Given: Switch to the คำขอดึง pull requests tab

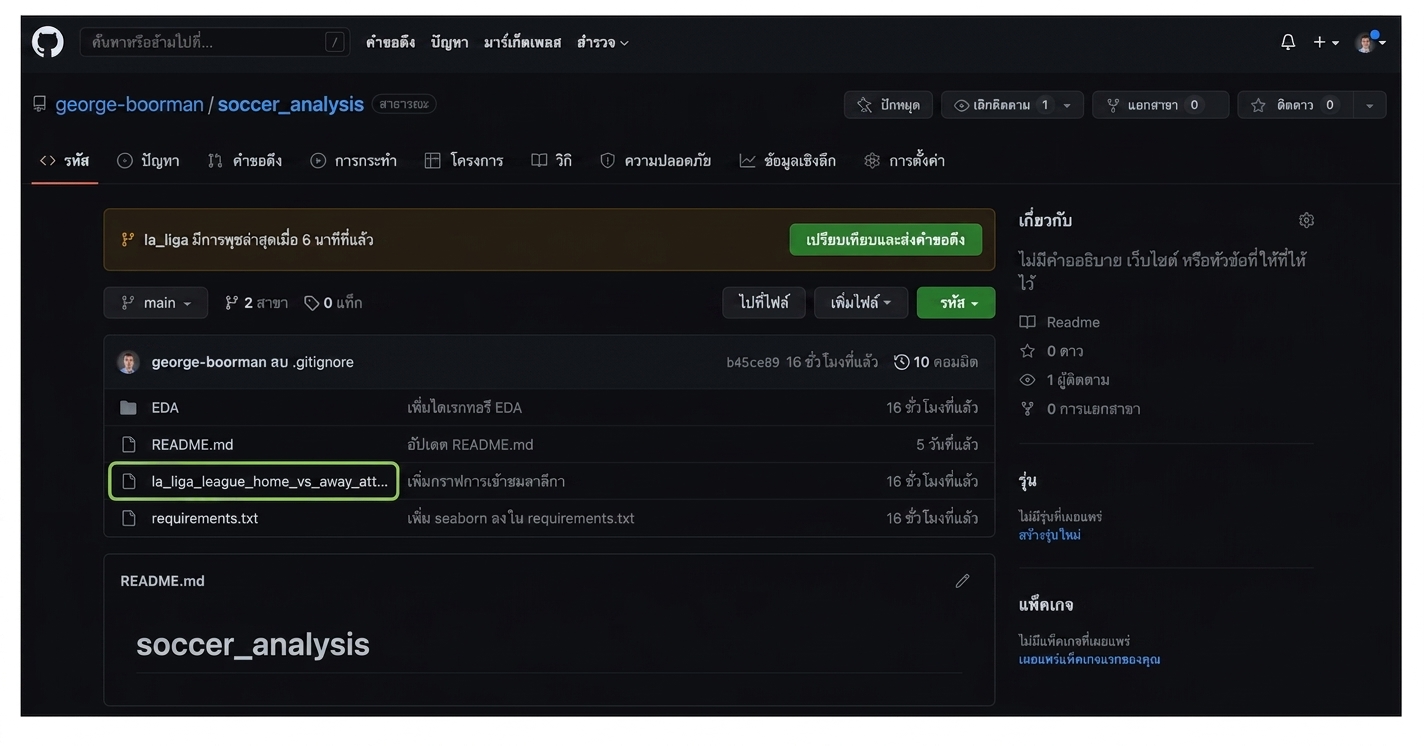Looking at the screenshot, I should tap(245, 160).
